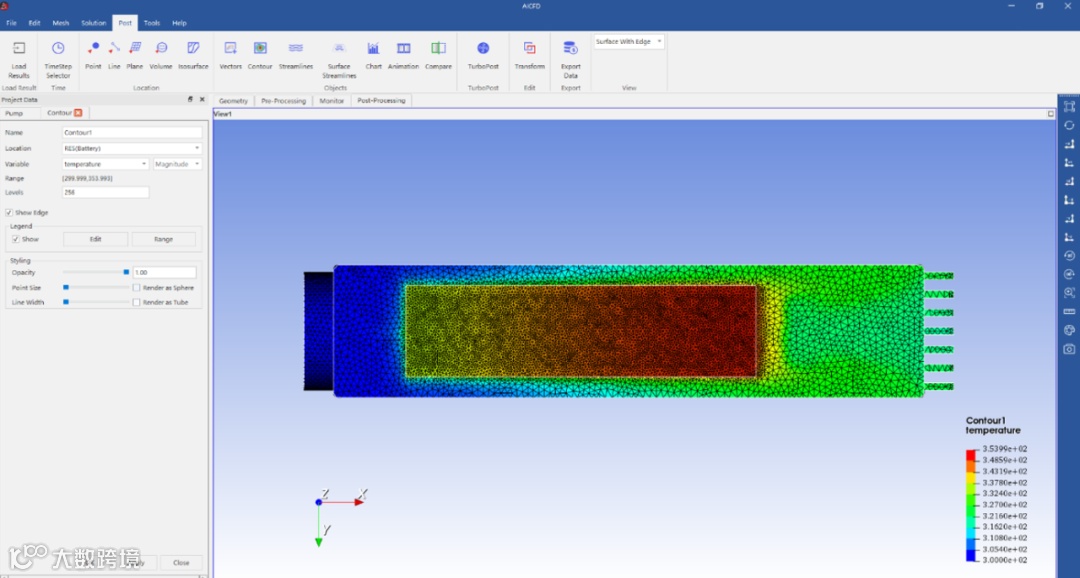Select the Post ribbon tab
Viewport: 1080px width, 578px height.
click(x=125, y=23)
